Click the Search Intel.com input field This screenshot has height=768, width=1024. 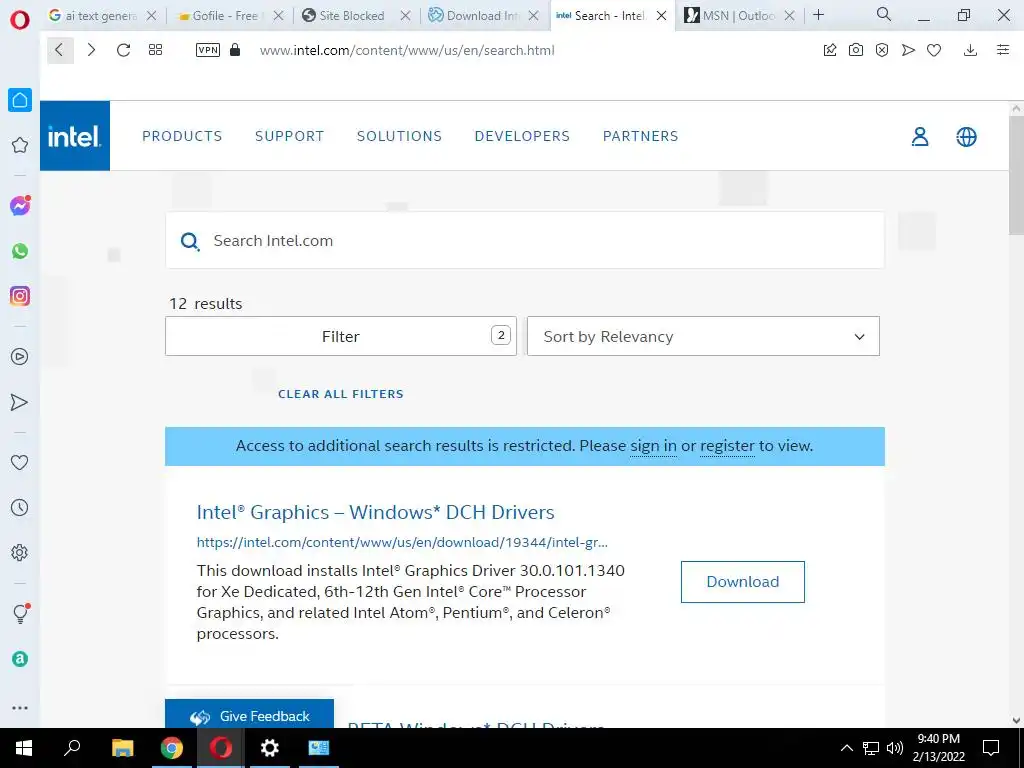[x=524, y=240]
